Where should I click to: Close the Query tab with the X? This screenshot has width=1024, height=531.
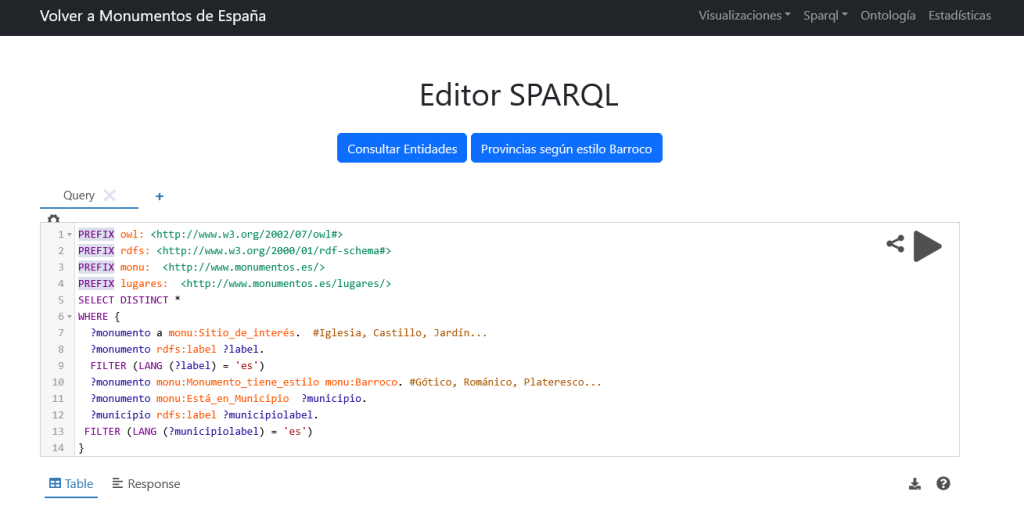(x=110, y=195)
